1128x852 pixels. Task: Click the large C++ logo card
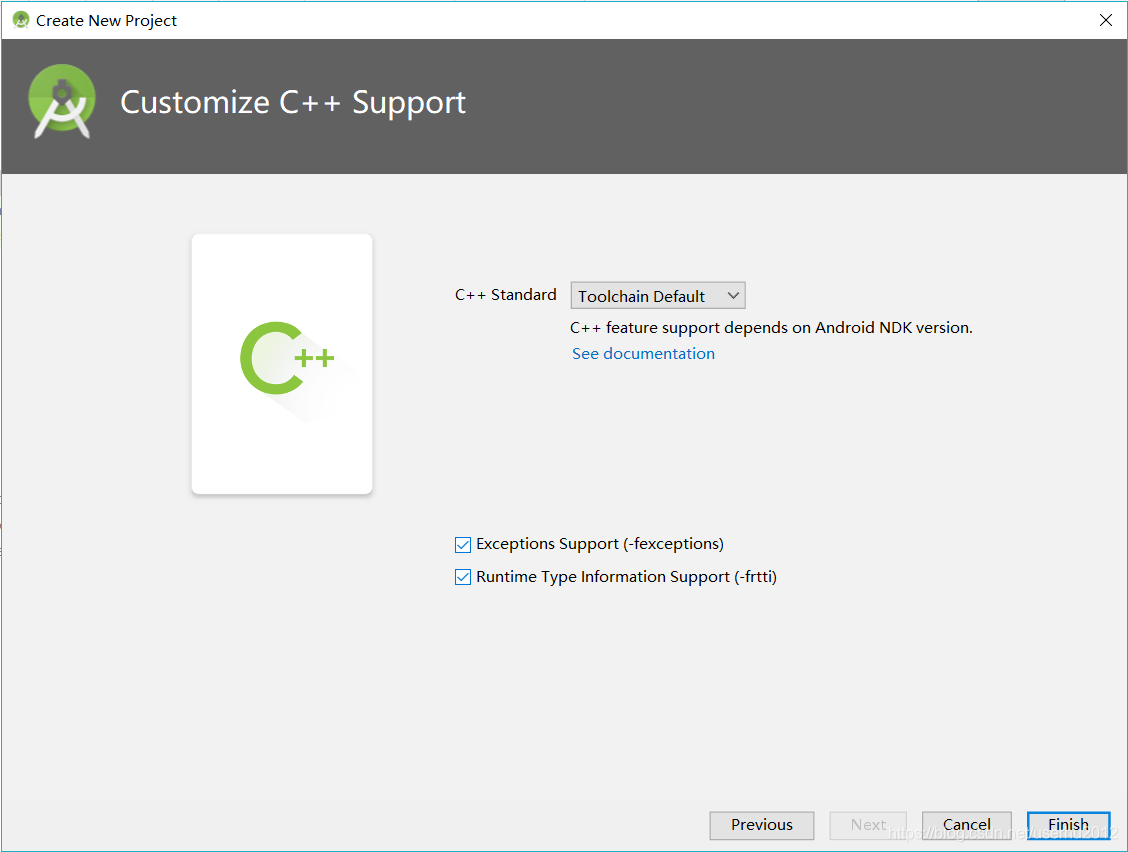[281, 363]
